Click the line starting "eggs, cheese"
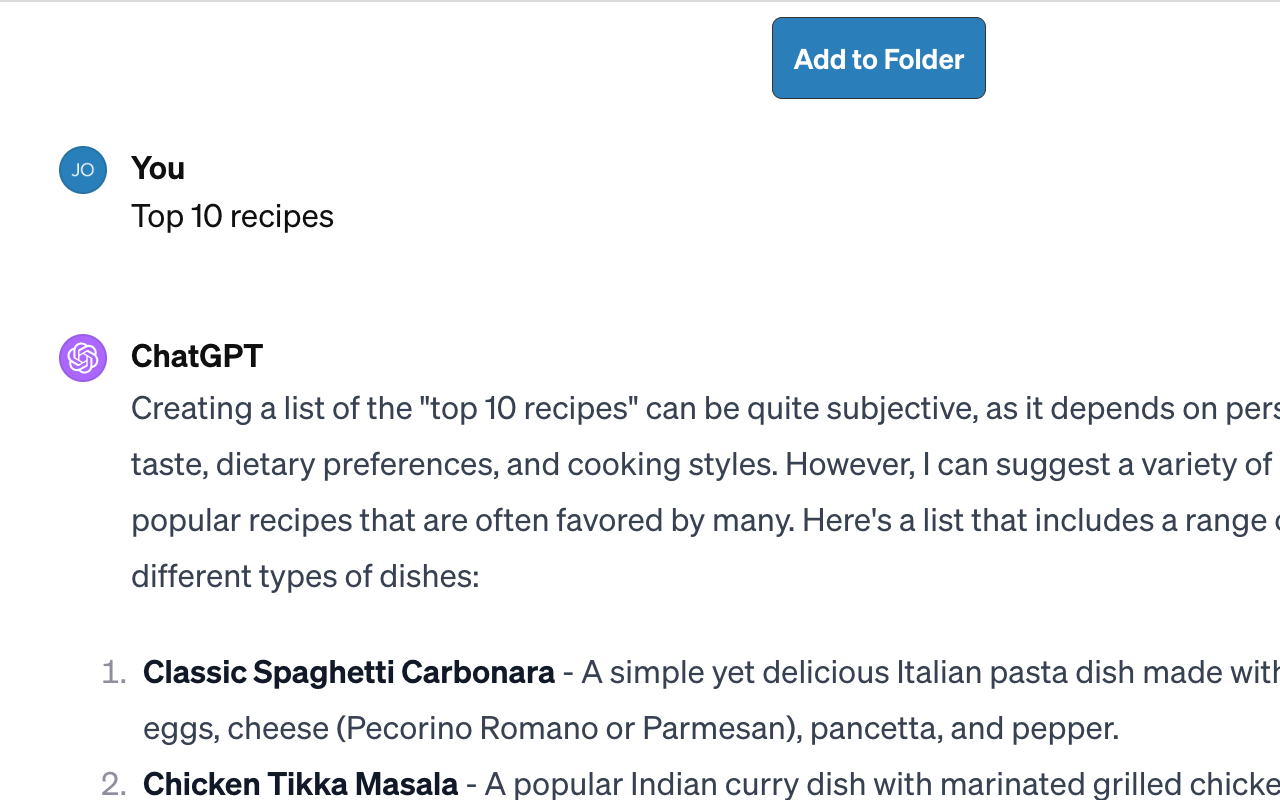This screenshot has width=1280, height=800. pos(631,728)
